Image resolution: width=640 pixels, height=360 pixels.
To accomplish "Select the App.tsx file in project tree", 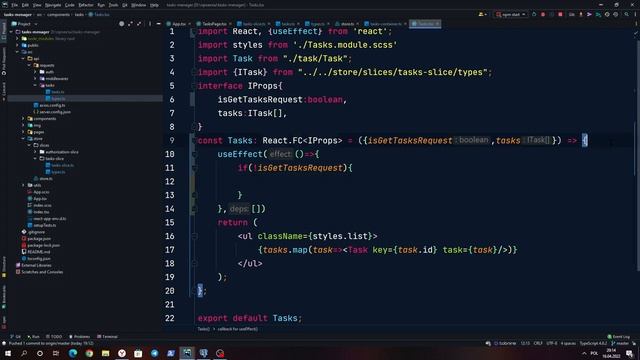I will click(x=40, y=198).
